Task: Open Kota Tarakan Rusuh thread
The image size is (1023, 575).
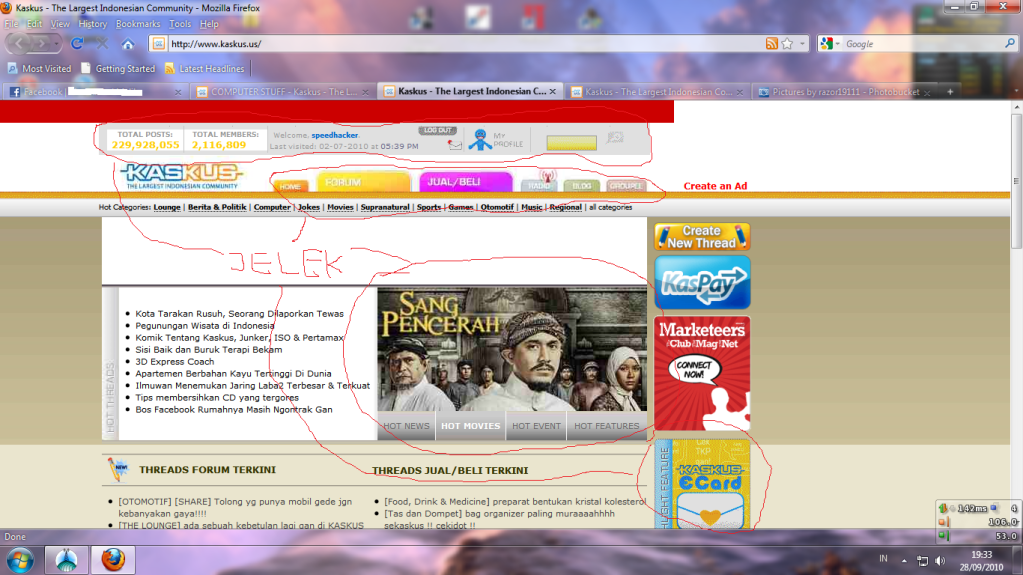Action: (x=239, y=313)
